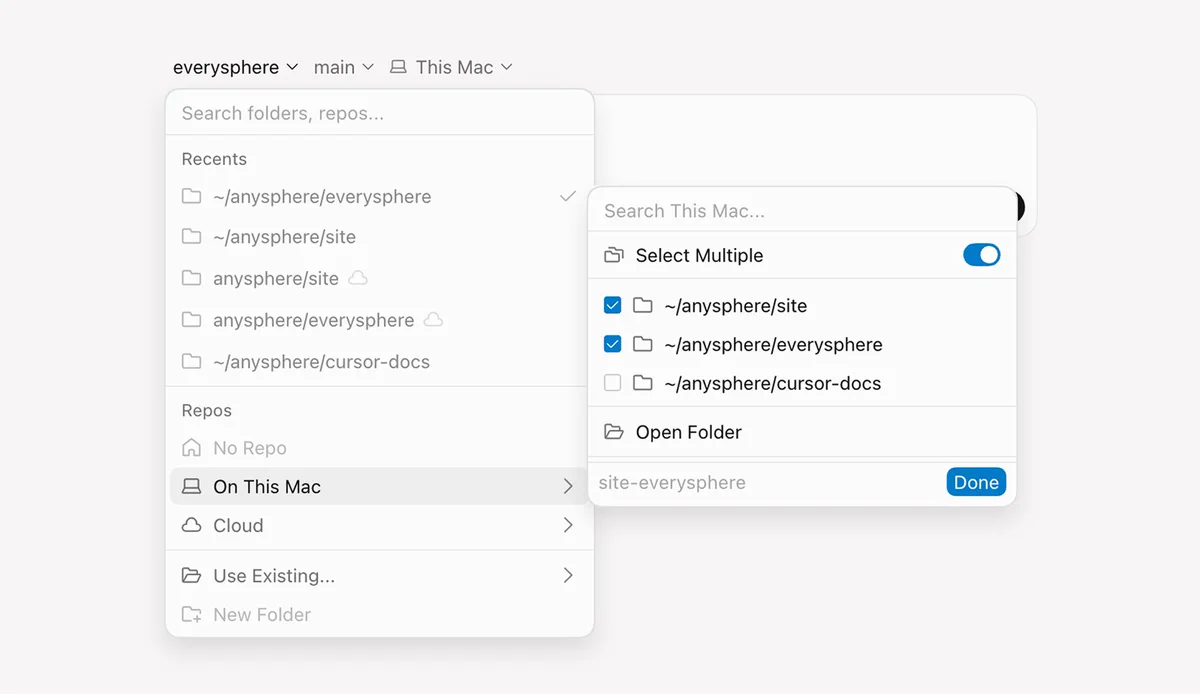The width and height of the screenshot is (1200, 694).
Task: Click the new-folder plus icon
Action: (x=191, y=615)
